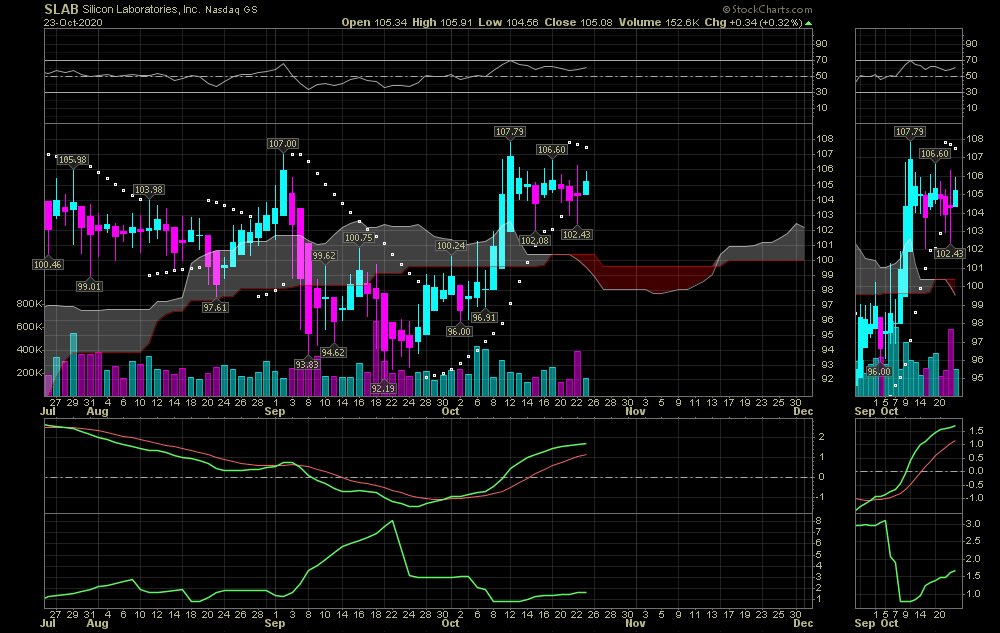This screenshot has height=633, width=1000.
Task: Select the Volume 152.6K value
Action: 659,22
